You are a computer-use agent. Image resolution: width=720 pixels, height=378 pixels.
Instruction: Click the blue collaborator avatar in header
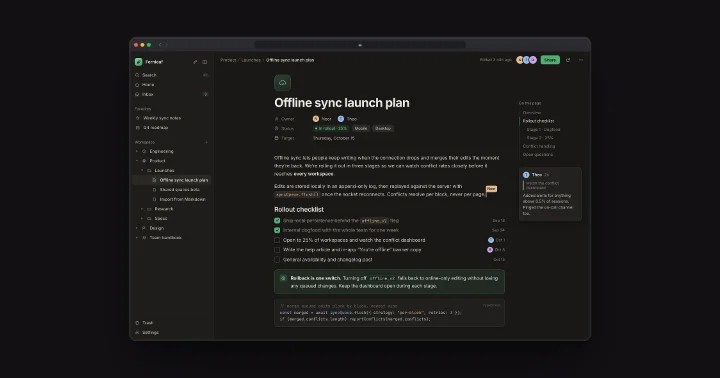pos(526,60)
